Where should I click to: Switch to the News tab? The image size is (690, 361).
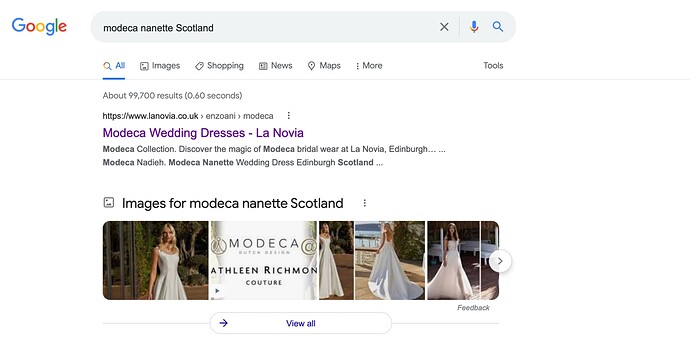[275, 66]
